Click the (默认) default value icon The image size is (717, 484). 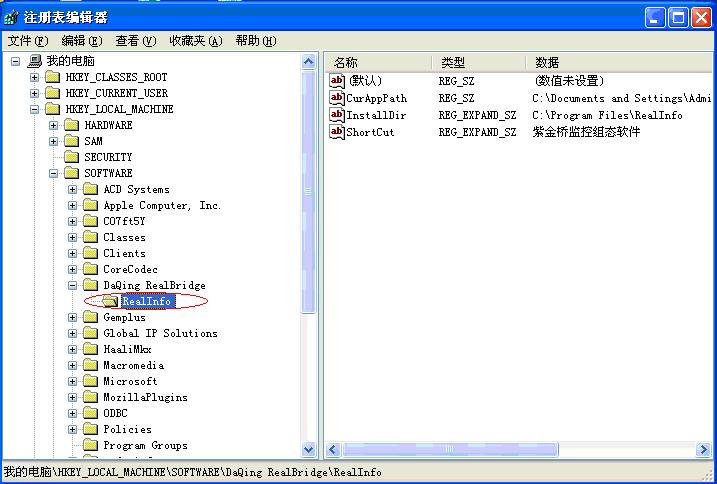(337, 81)
